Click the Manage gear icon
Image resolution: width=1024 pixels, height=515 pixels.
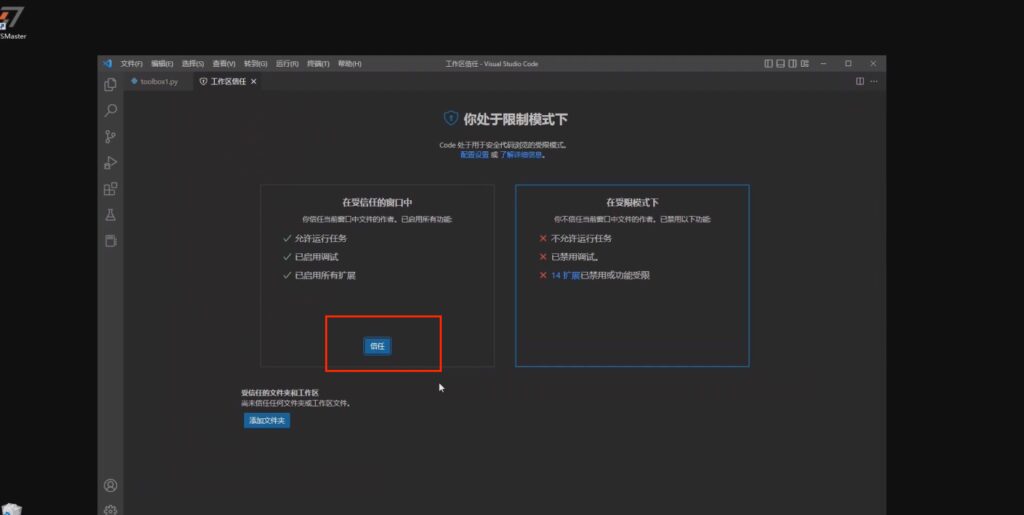(111, 509)
